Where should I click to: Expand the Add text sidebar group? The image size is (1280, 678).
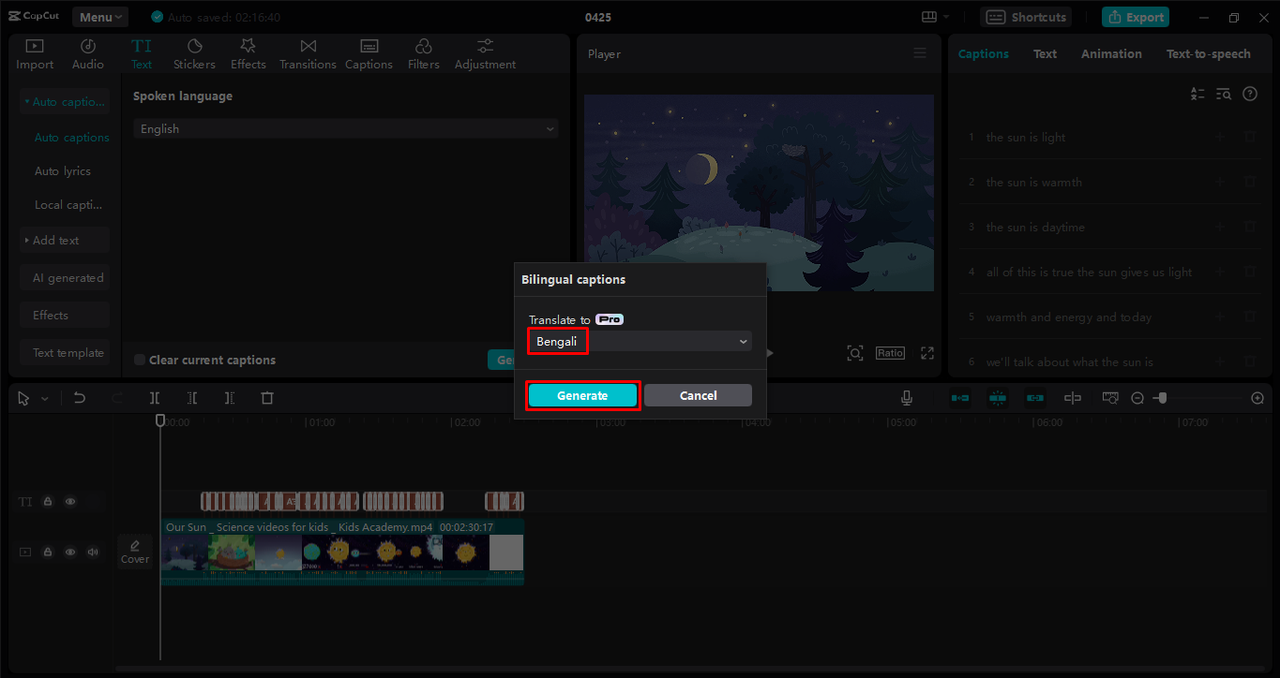tap(65, 240)
